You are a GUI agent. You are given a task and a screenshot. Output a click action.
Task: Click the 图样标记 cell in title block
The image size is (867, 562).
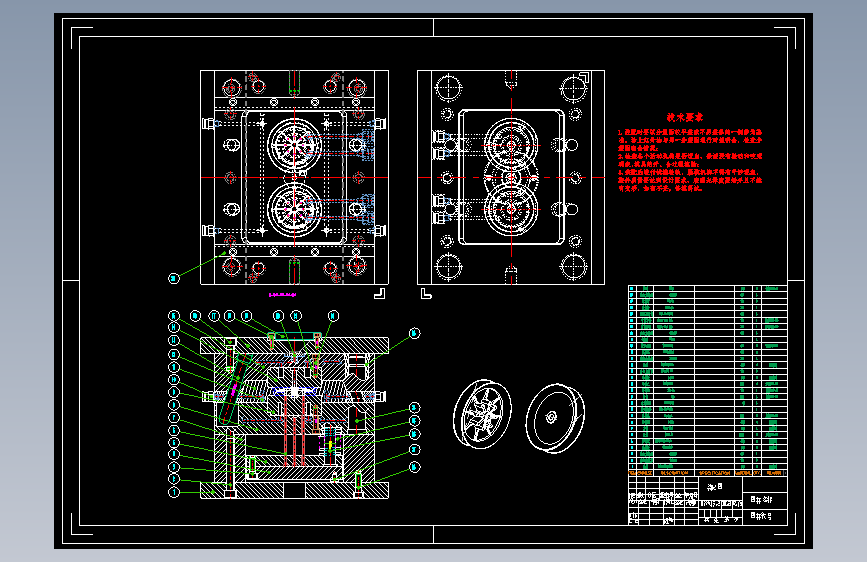click(765, 499)
